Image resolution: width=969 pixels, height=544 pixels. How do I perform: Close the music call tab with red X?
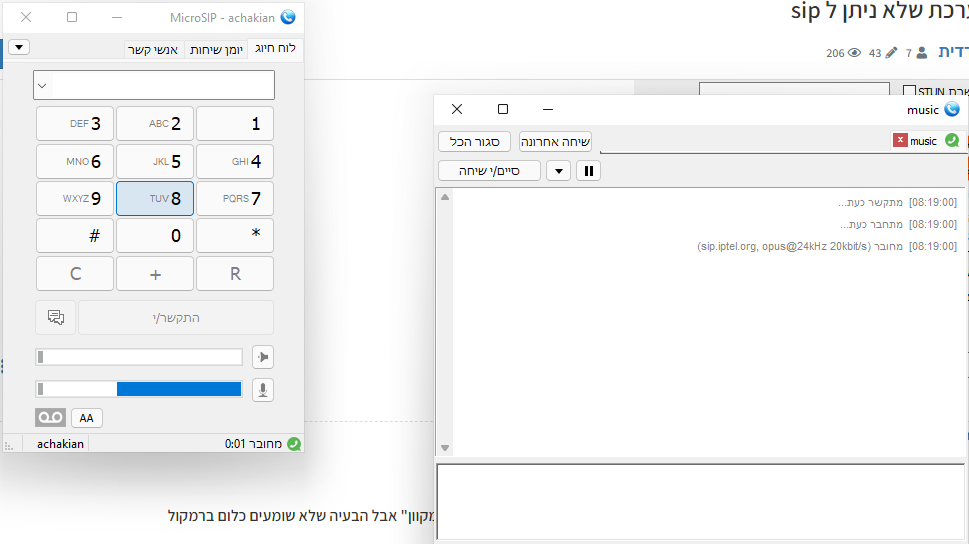pos(900,141)
